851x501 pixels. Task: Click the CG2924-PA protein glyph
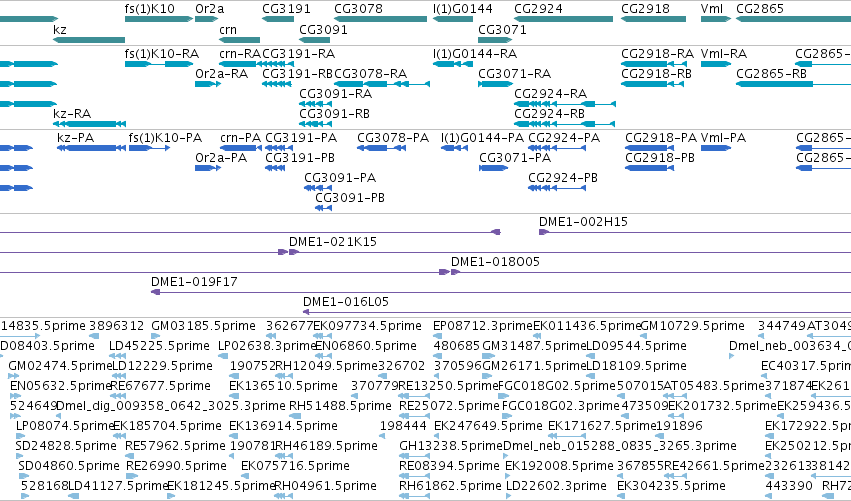point(557,148)
